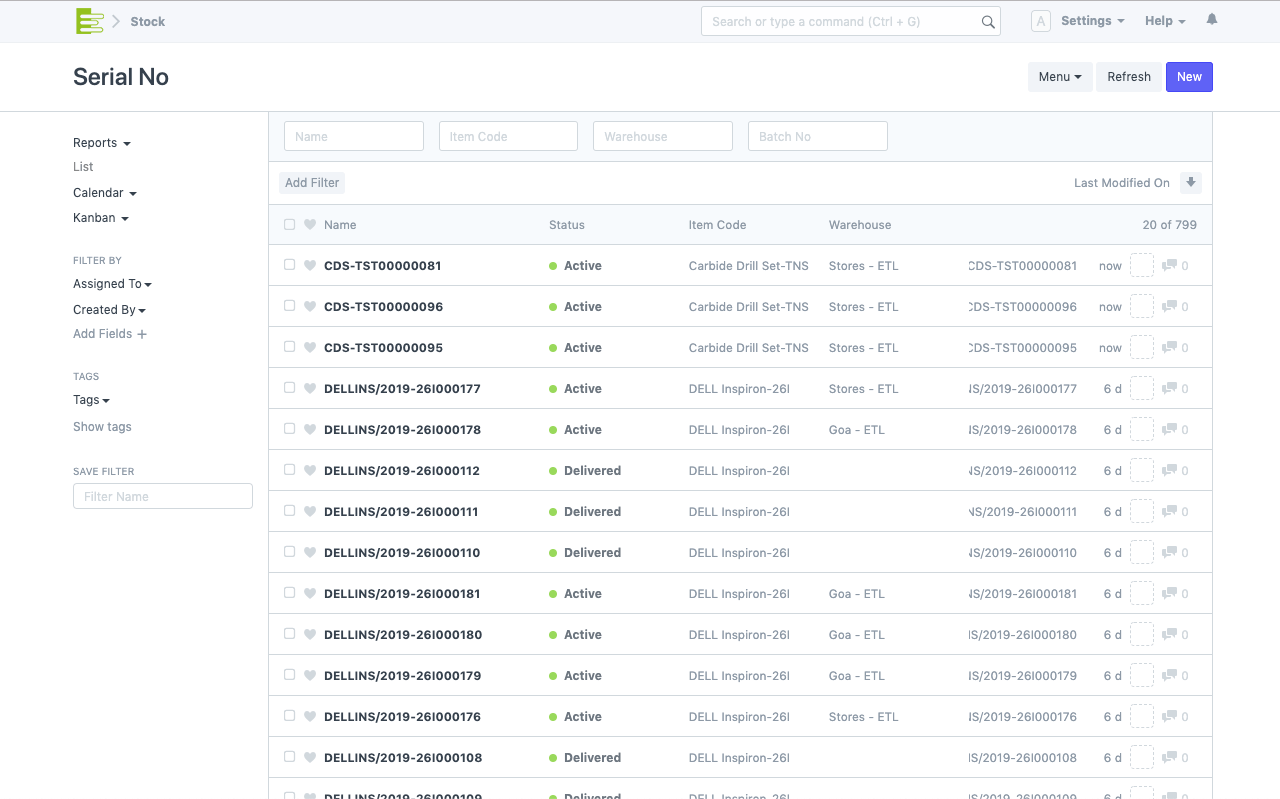Click the plus icon beside Add Fields
This screenshot has height=799, width=1280.
142,334
